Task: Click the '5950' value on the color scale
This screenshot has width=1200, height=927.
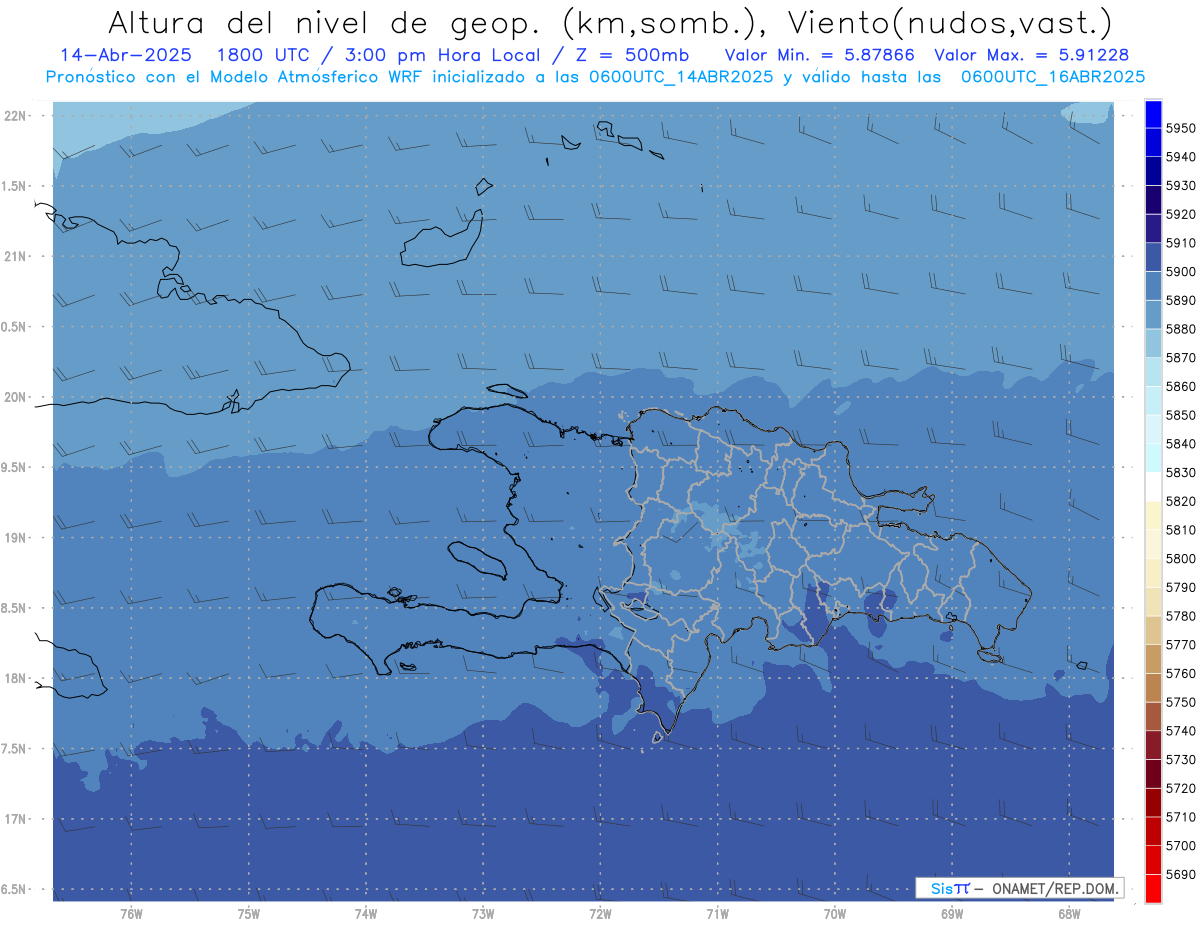Action: [x=1181, y=128]
